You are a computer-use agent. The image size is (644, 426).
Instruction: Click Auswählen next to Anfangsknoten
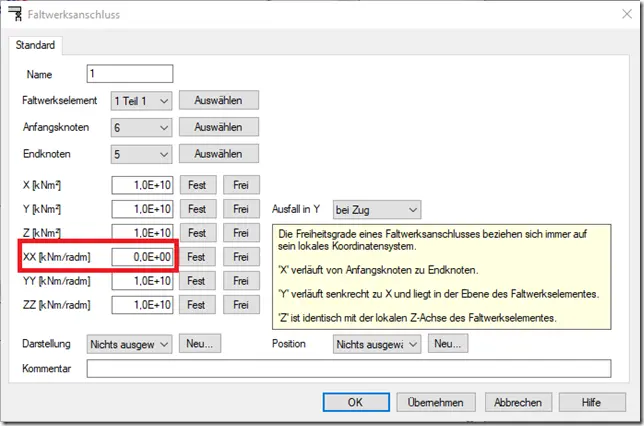coord(218,127)
